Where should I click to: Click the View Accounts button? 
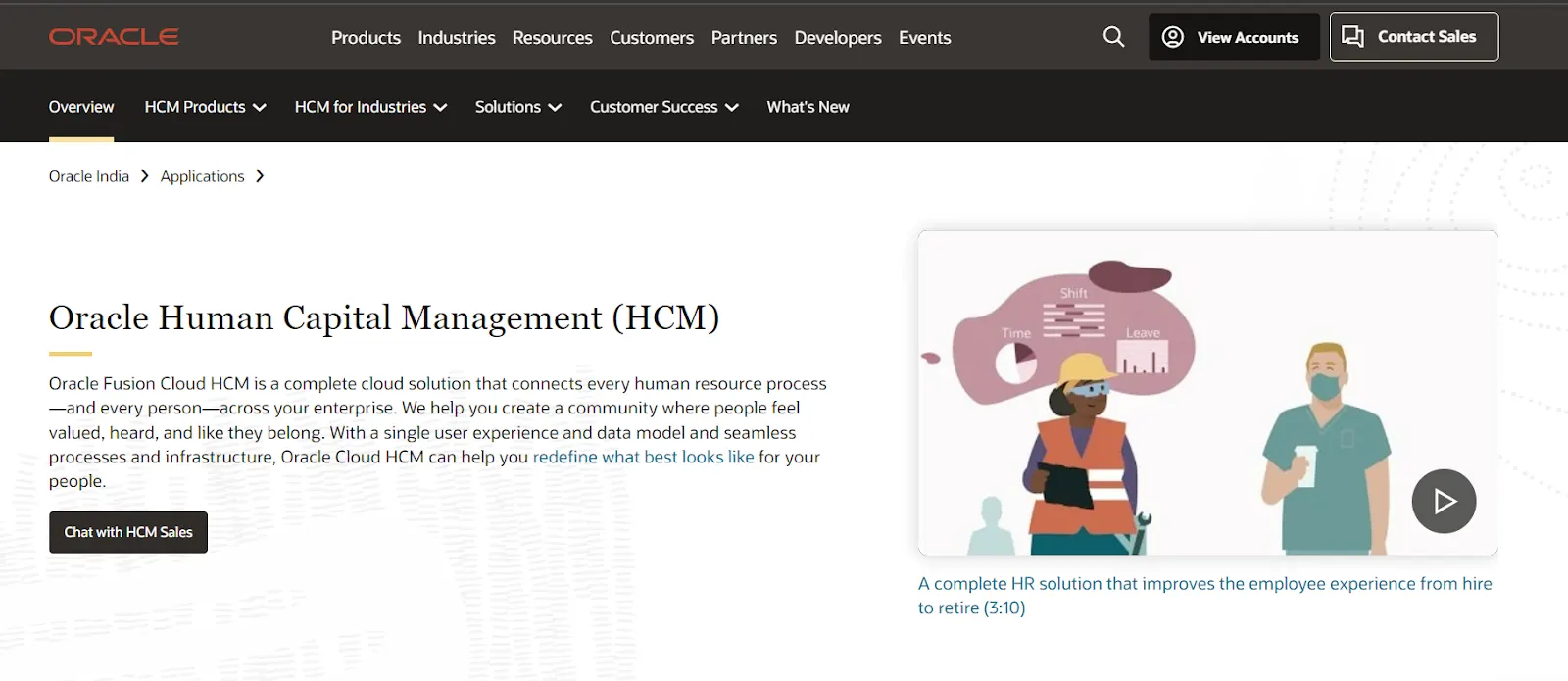(1234, 37)
